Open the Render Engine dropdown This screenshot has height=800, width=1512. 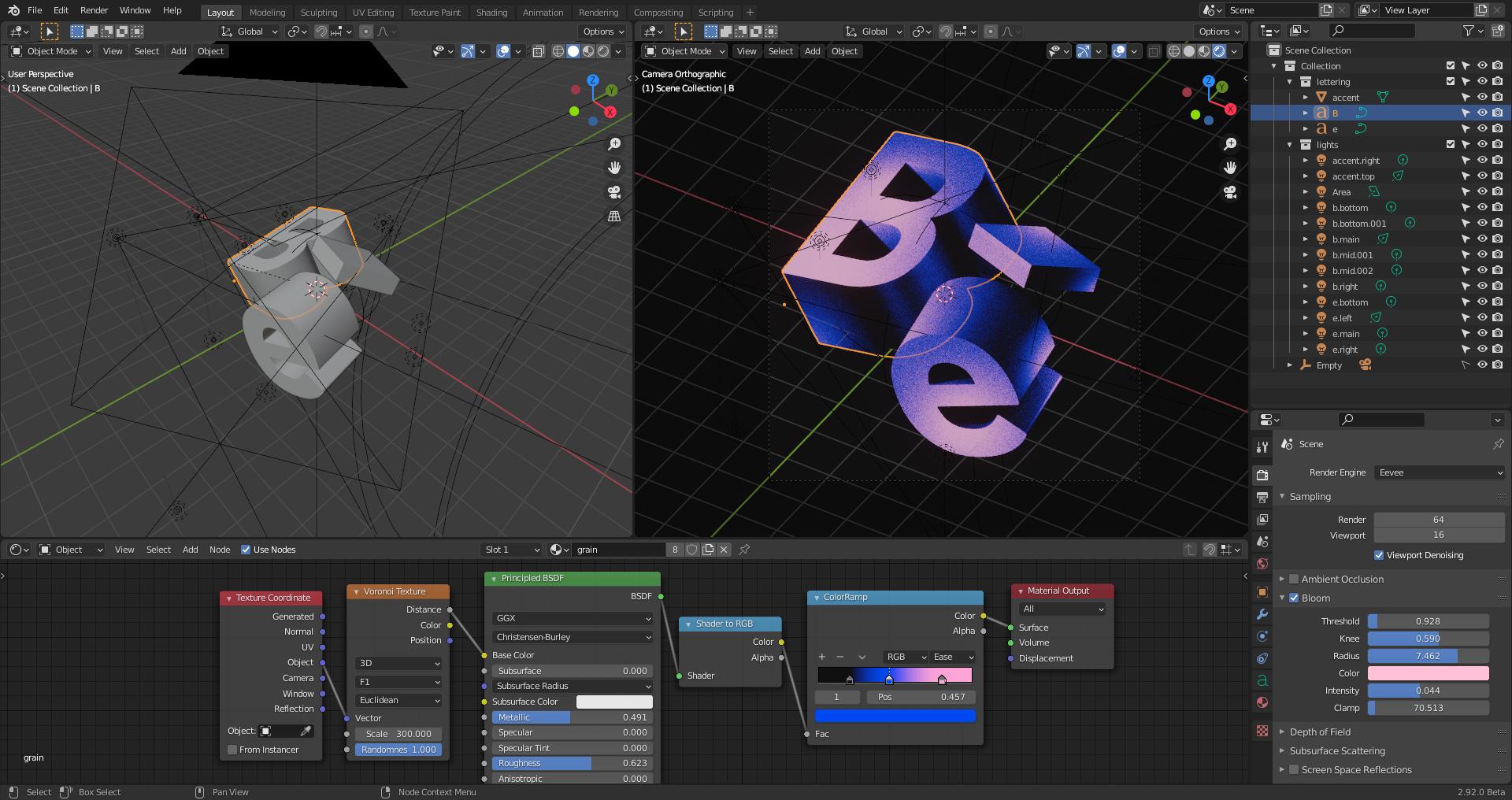[x=1439, y=472]
